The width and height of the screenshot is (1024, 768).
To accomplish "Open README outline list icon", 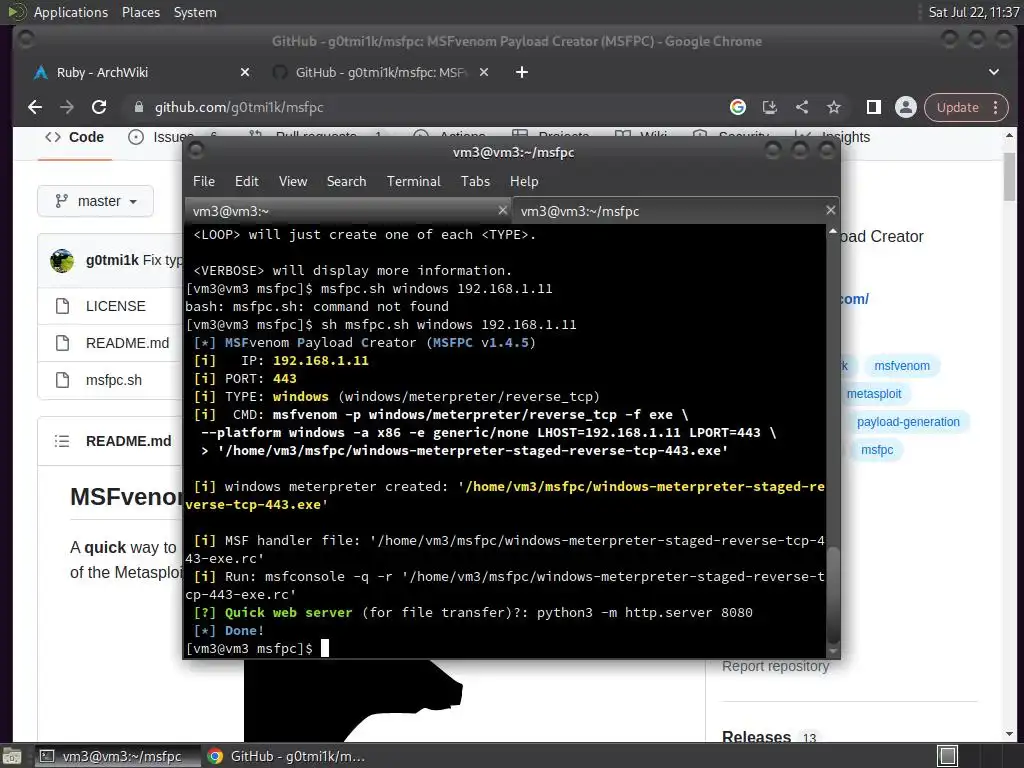I will [x=62, y=441].
